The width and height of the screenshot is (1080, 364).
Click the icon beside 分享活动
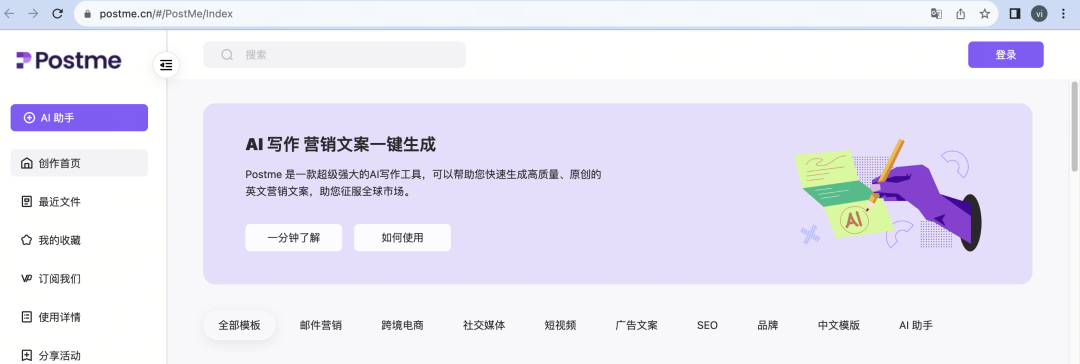click(27, 356)
